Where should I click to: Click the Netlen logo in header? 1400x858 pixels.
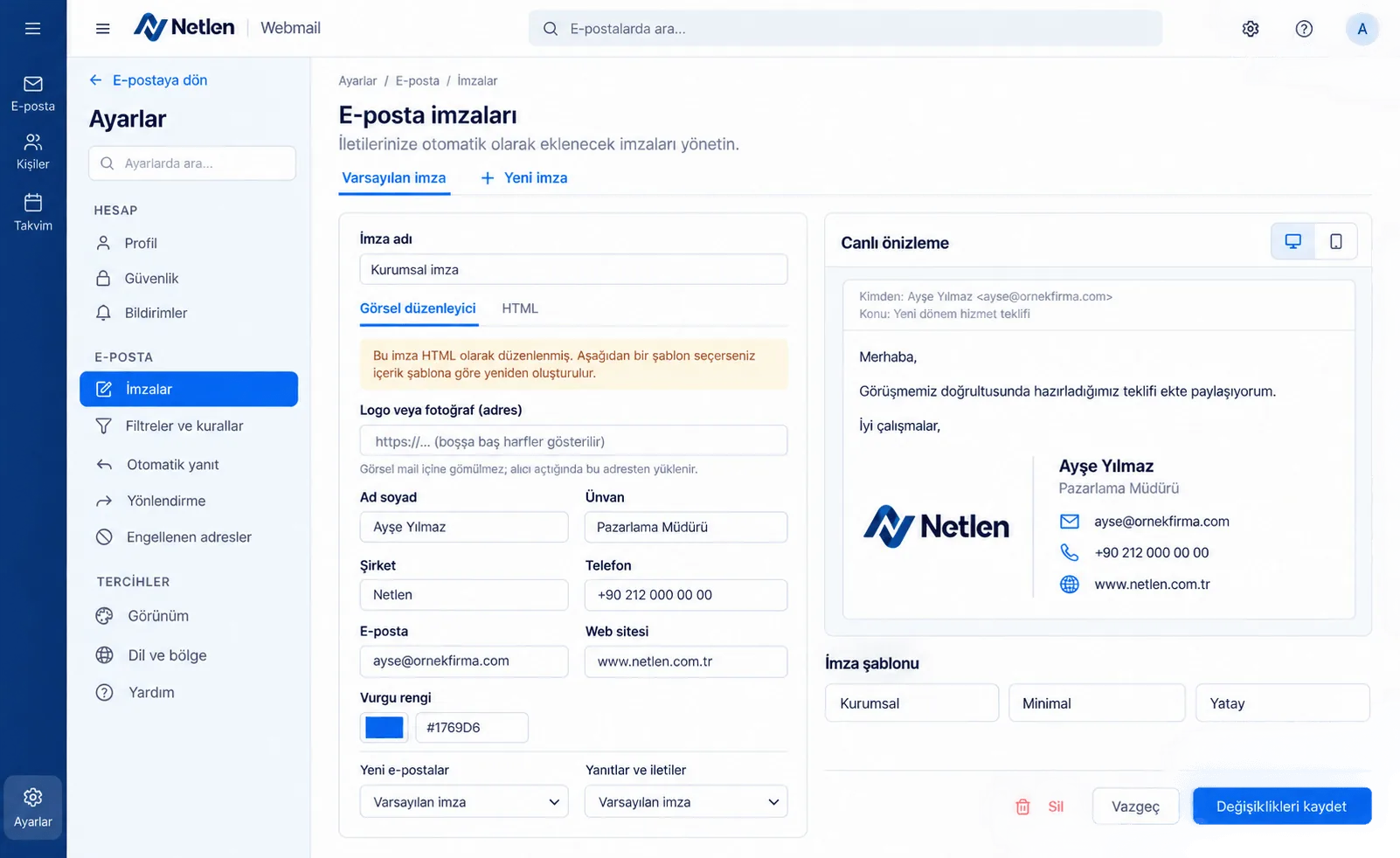coord(184,28)
